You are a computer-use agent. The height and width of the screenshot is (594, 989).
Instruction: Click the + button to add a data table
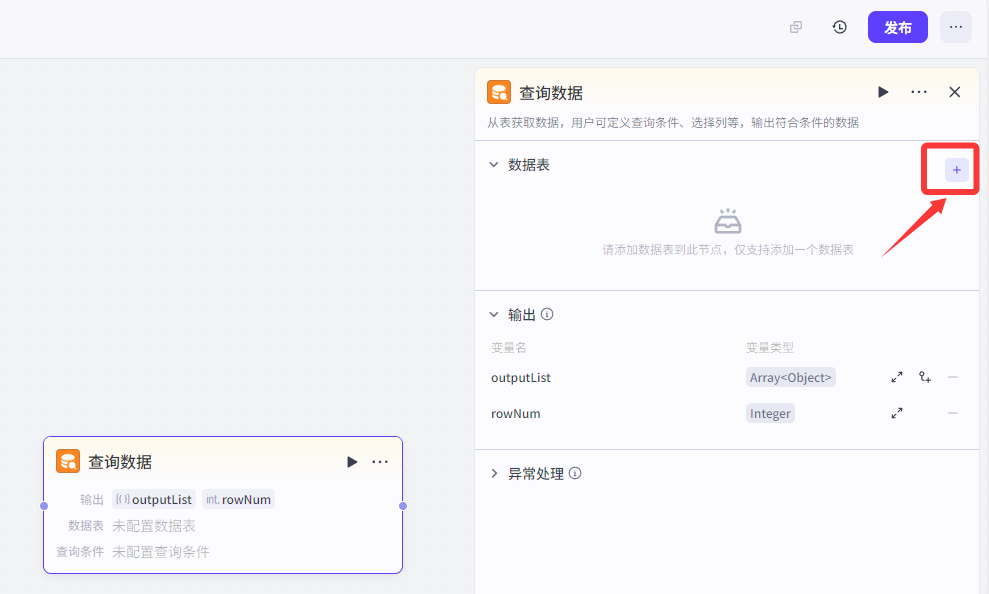coord(949,169)
